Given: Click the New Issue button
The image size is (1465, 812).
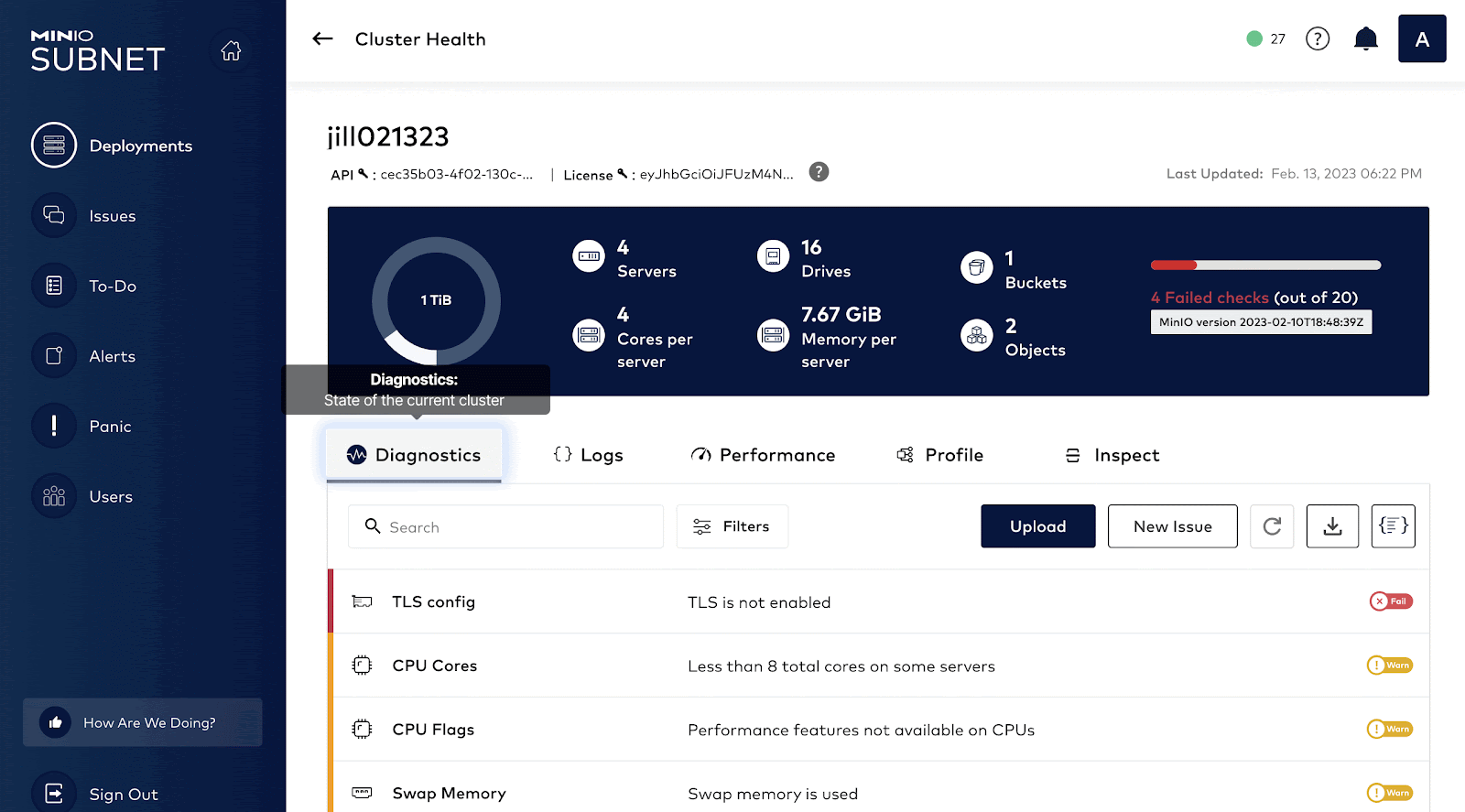Looking at the screenshot, I should [x=1172, y=526].
